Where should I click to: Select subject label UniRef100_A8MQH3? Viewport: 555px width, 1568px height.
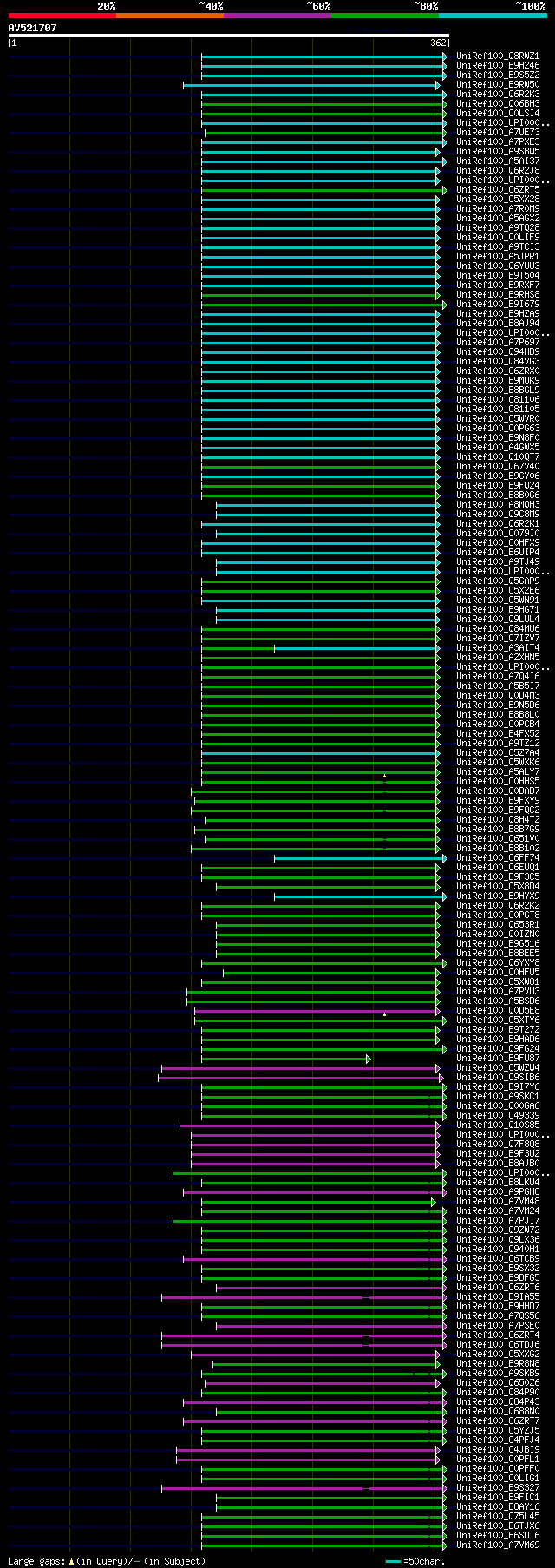click(x=498, y=504)
